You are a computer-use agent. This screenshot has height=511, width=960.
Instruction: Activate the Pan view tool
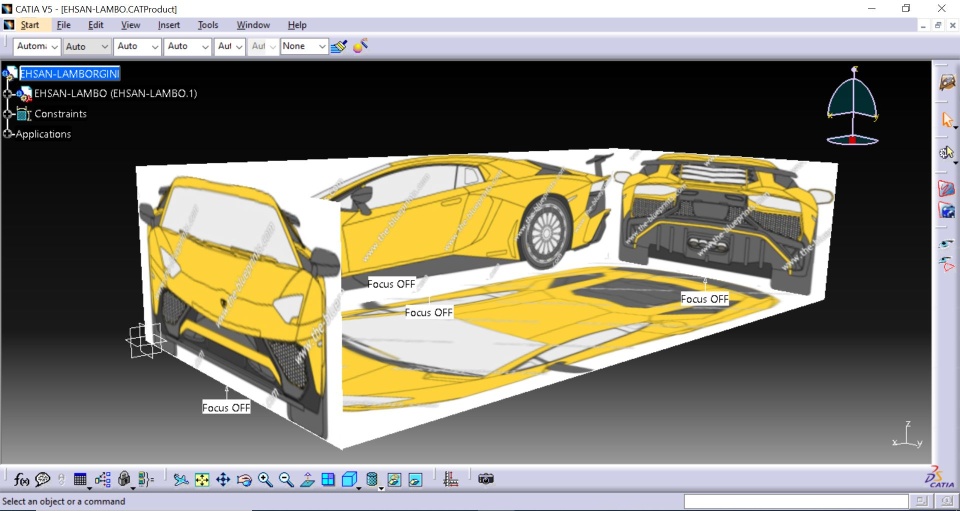click(223, 480)
